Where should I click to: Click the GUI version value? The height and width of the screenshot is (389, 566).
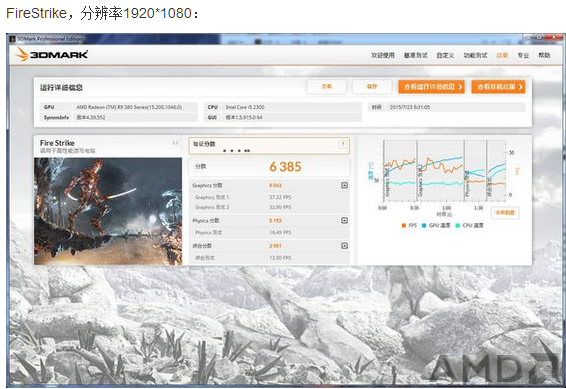tap(244, 118)
